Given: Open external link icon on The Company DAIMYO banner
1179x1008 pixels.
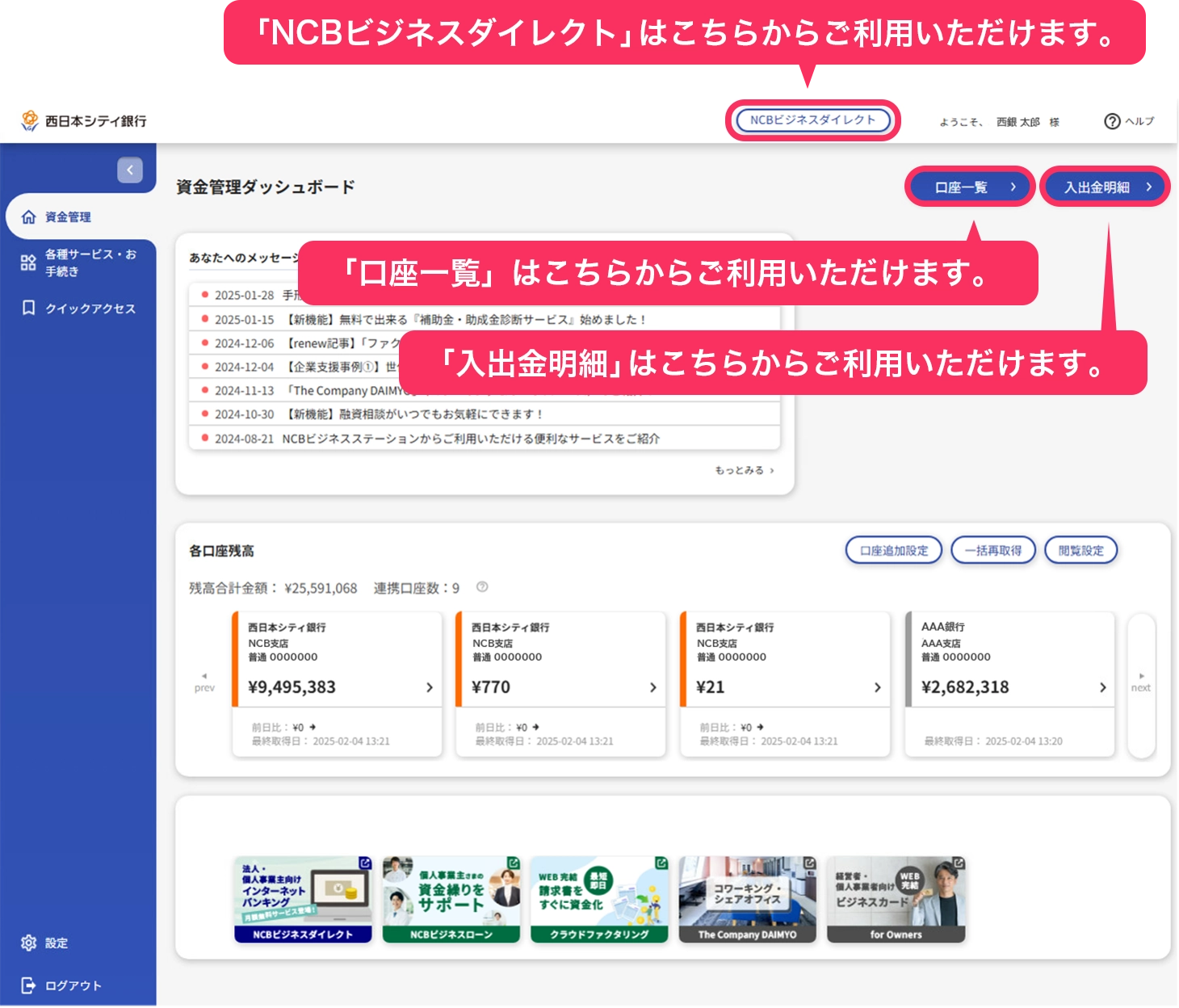Looking at the screenshot, I should pos(809,863).
